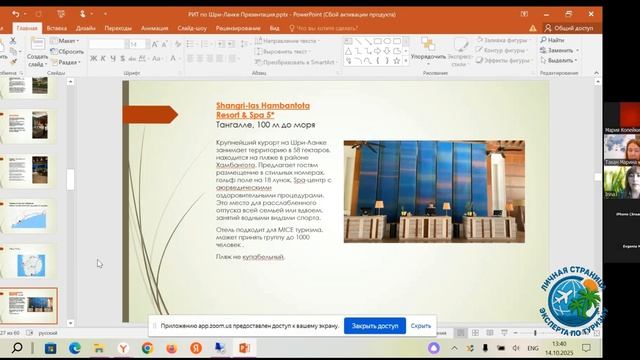Open Направление текста dropdown
This screenshot has width=640, height=360.
(287, 41)
